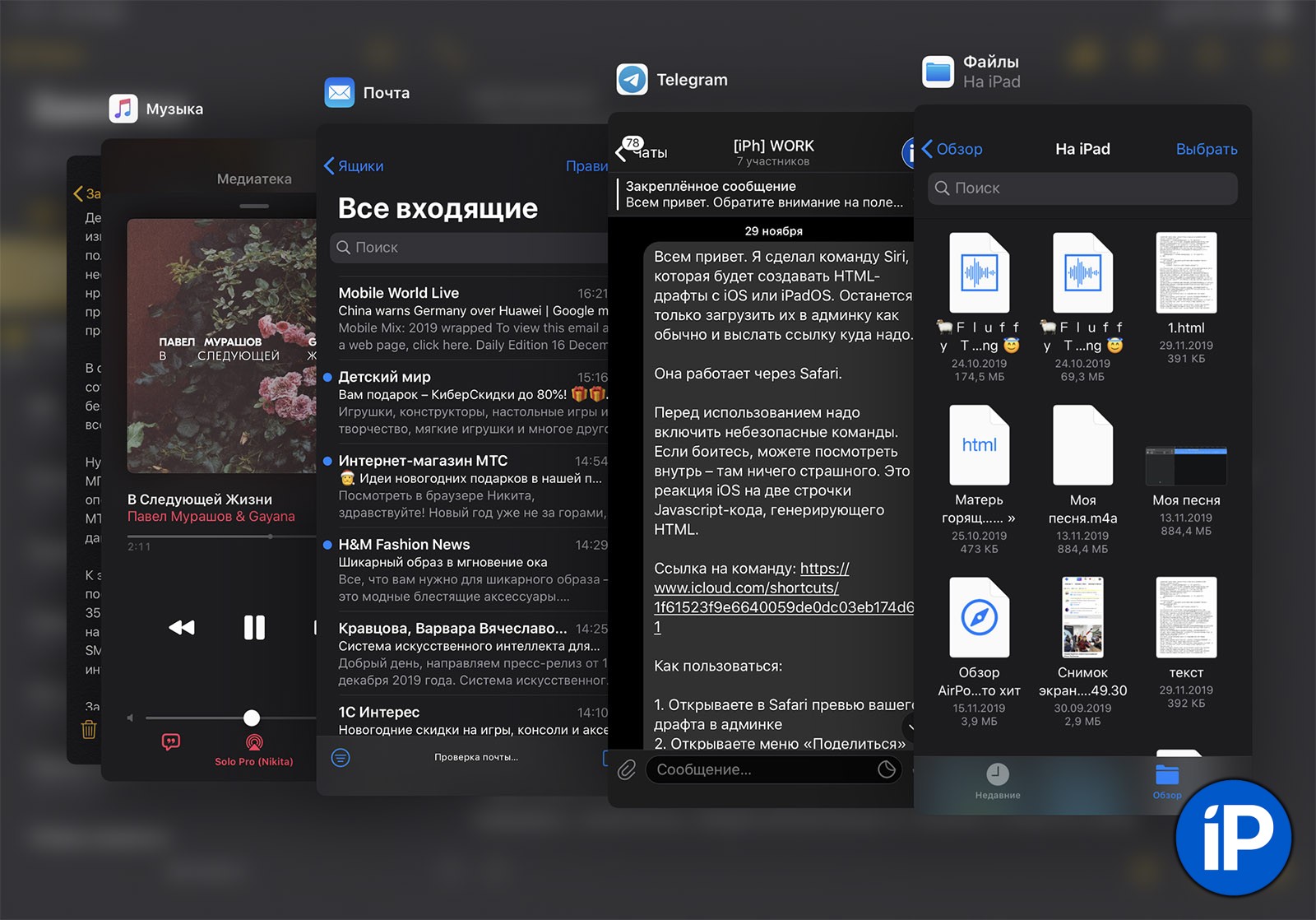The height and width of the screenshot is (920, 1316).
Task: Open the Музыка app icon
Action: 123,109
